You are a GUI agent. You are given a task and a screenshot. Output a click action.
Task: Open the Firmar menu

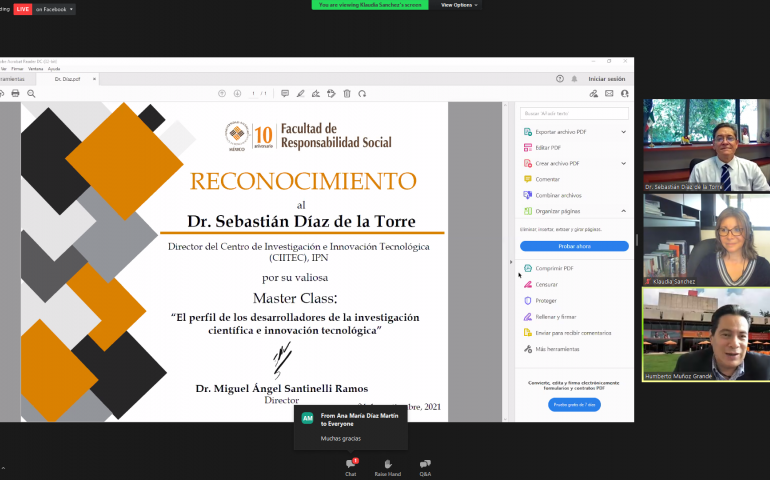(x=17, y=69)
